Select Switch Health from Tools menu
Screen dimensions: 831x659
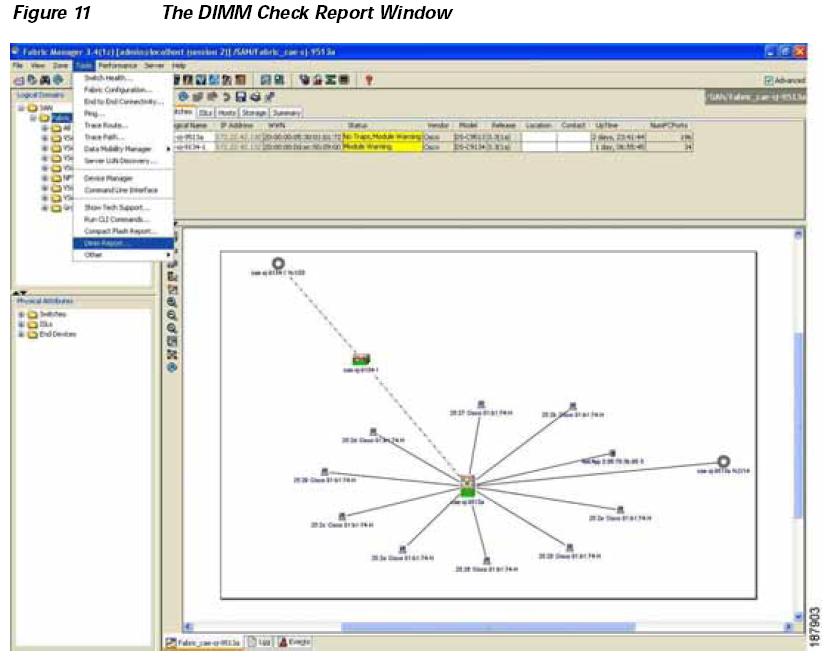pos(123,78)
